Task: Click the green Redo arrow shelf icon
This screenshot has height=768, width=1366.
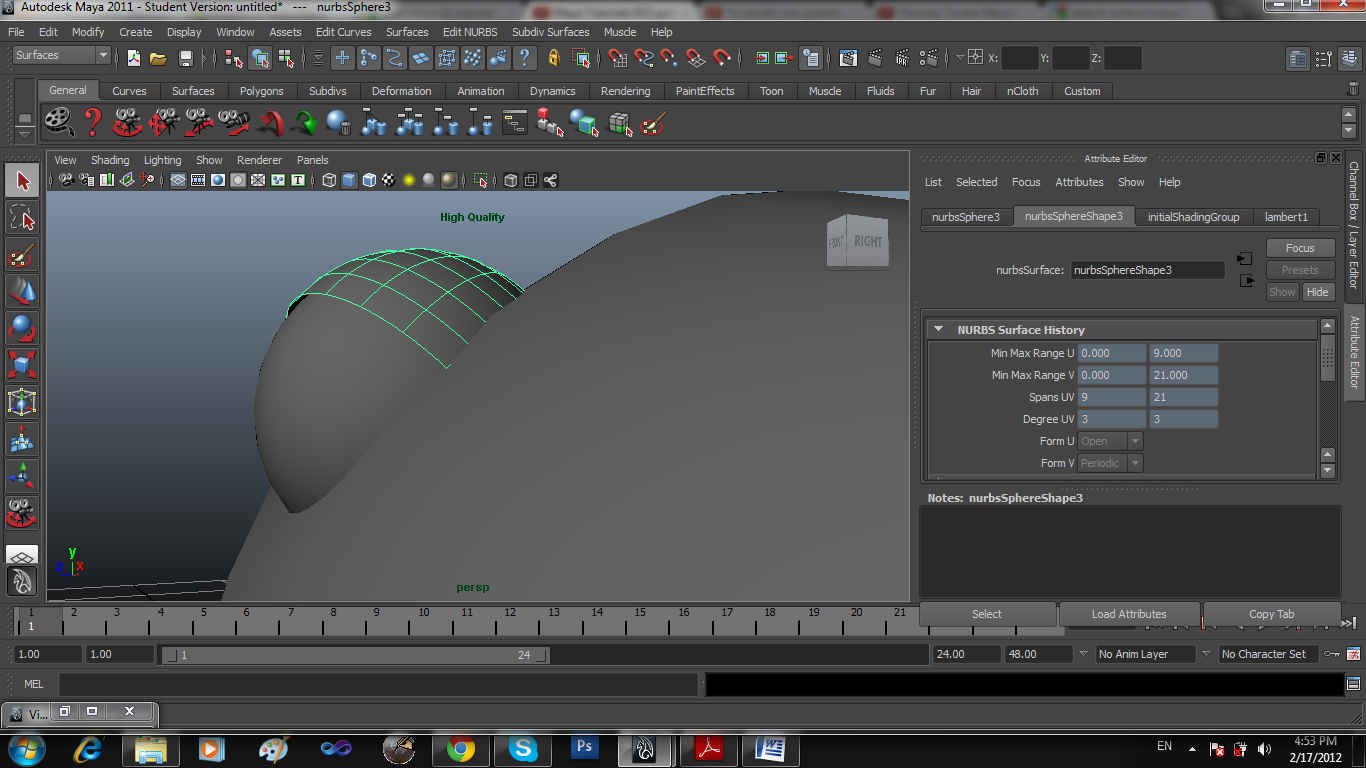Action: point(305,123)
